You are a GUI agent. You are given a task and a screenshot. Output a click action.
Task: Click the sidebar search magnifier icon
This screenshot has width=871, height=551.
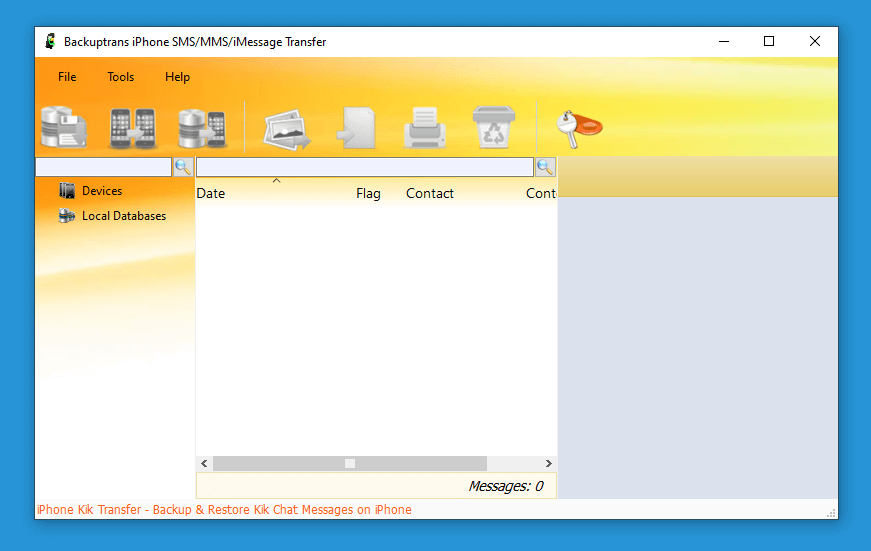(183, 167)
